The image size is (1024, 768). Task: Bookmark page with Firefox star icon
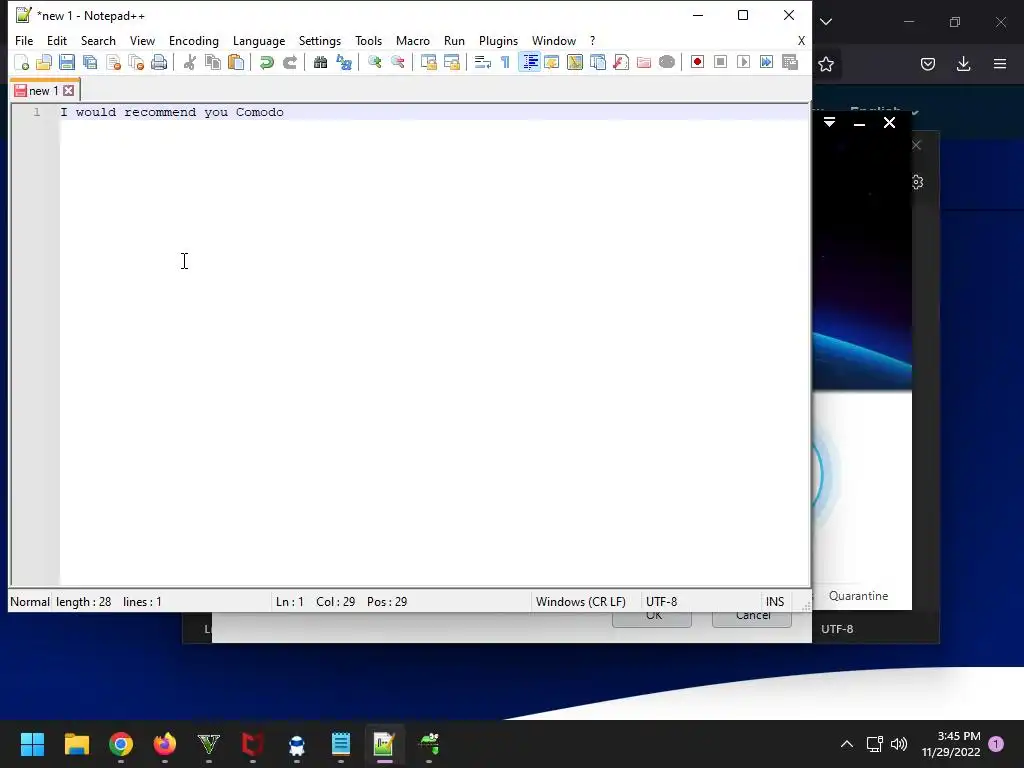click(826, 64)
